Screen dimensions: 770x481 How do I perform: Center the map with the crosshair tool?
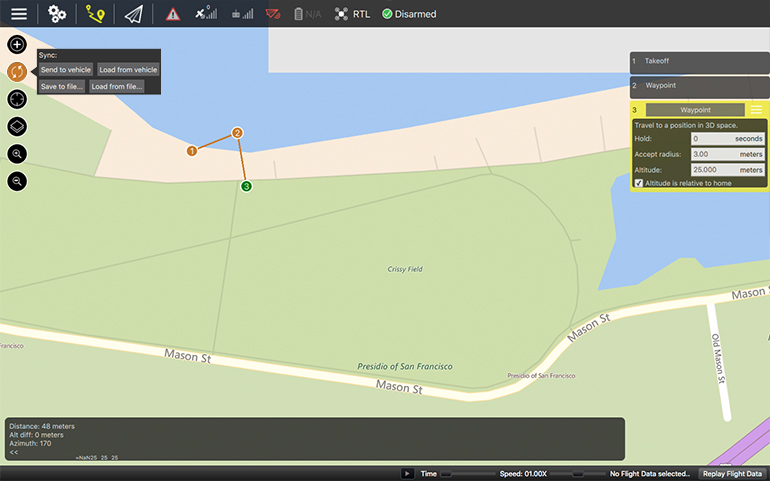coord(17,99)
